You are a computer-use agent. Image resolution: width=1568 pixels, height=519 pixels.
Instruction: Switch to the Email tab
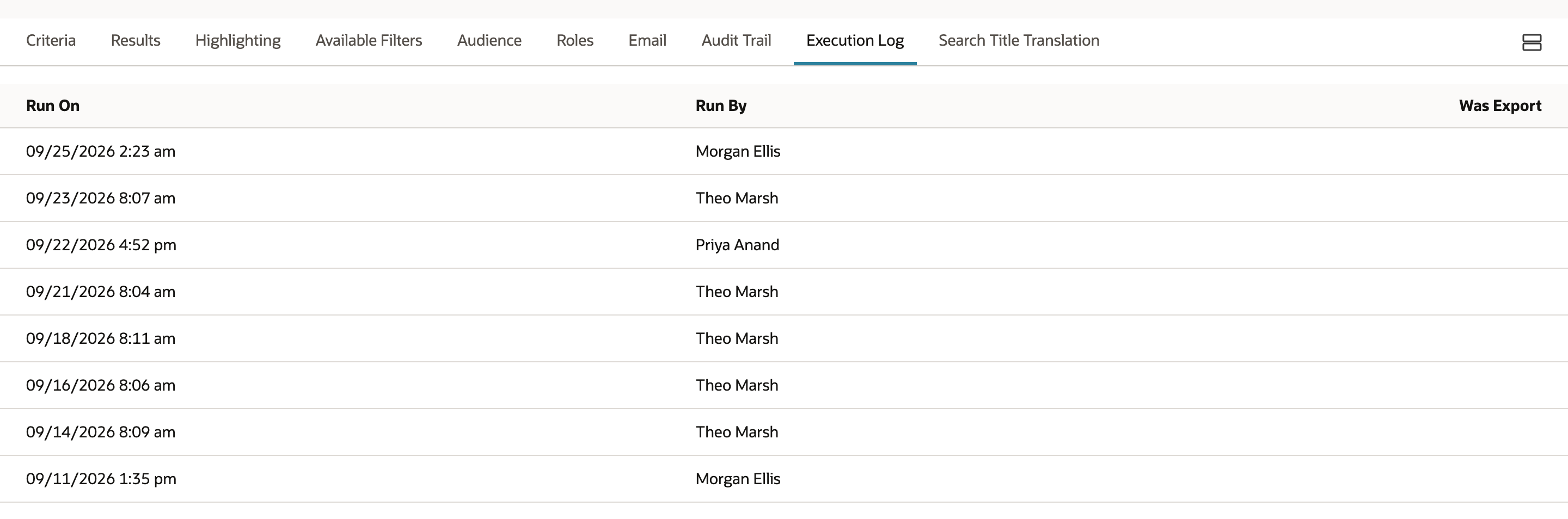click(647, 40)
